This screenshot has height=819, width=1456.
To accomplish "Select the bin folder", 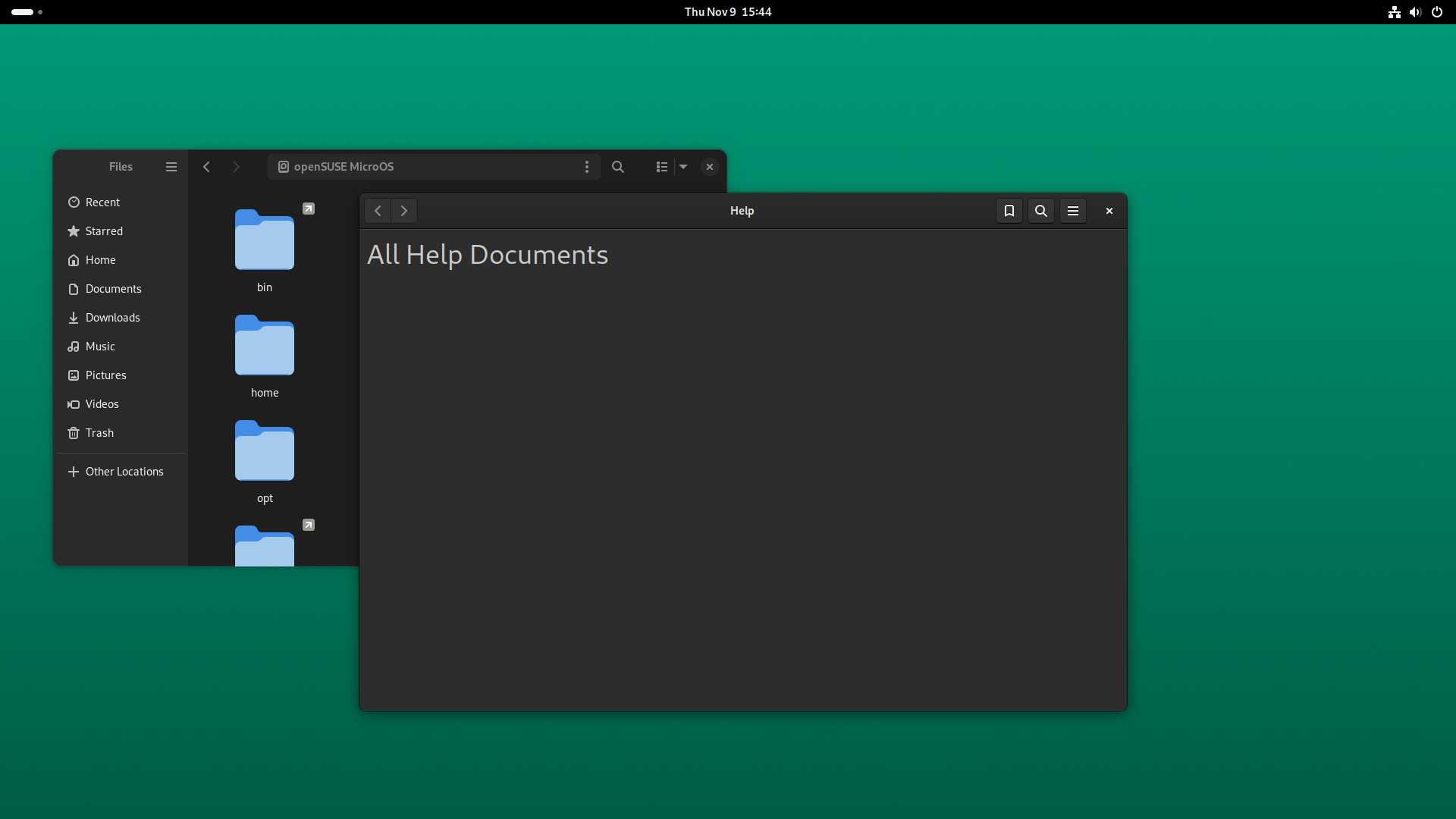I will [x=265, y=250].
